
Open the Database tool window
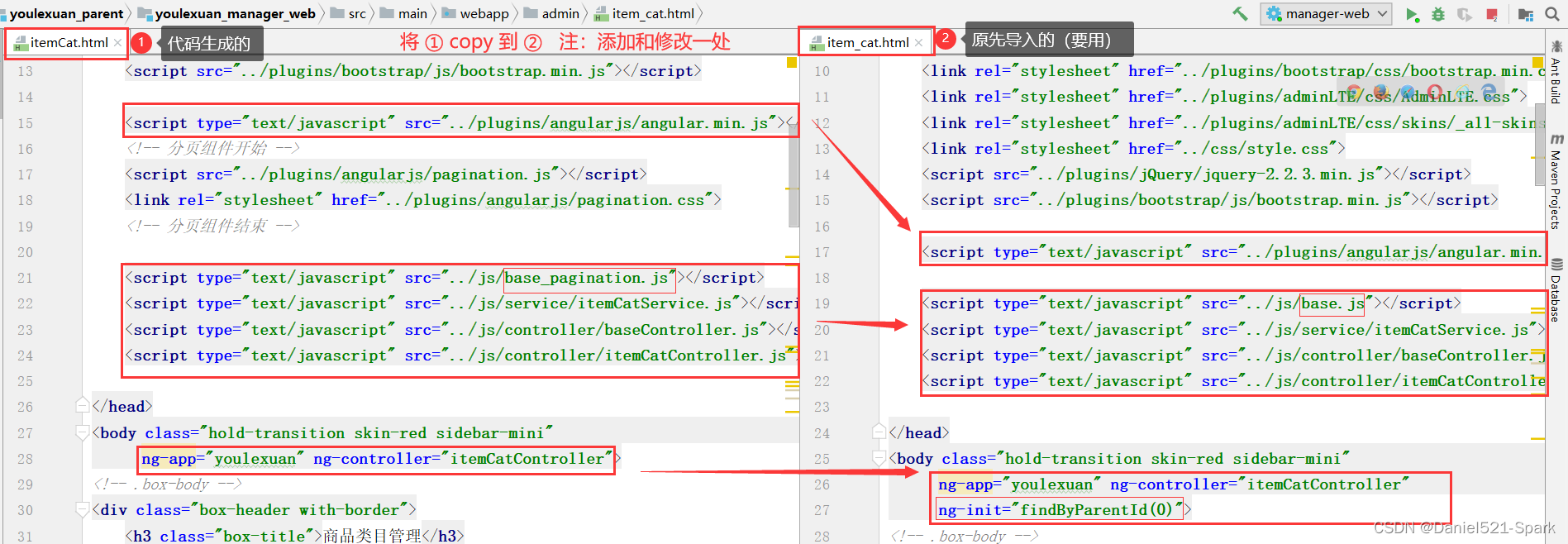click(x=1556, y=291)
